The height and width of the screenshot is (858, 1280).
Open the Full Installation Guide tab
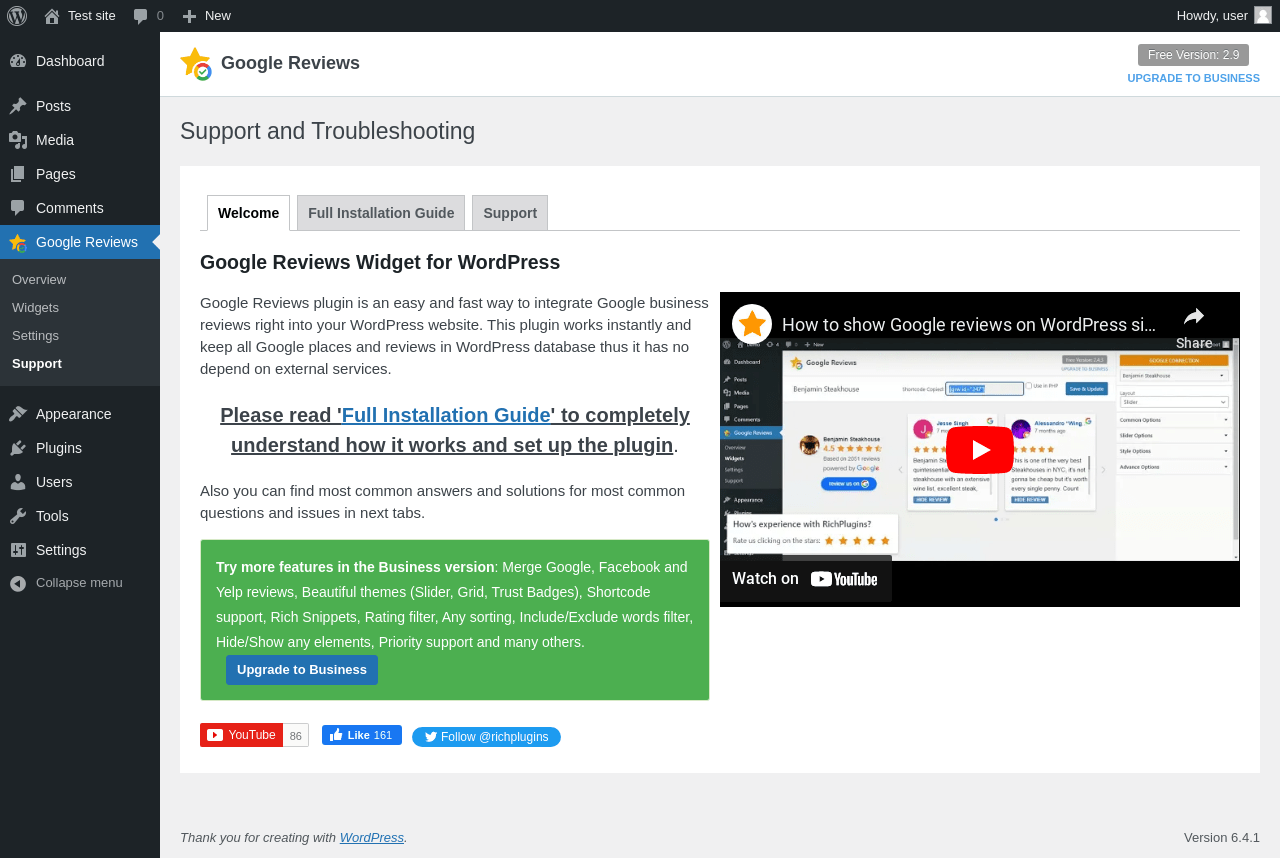[x=381, y=213]
